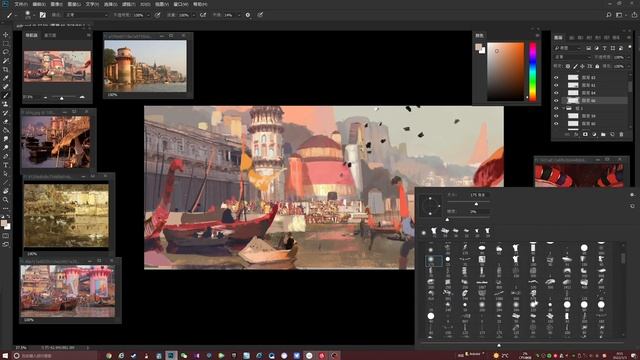Open the 文件 (File) menu
This screenshot has height=360, width=640.
pyautogui.click(x=21, y=4)
